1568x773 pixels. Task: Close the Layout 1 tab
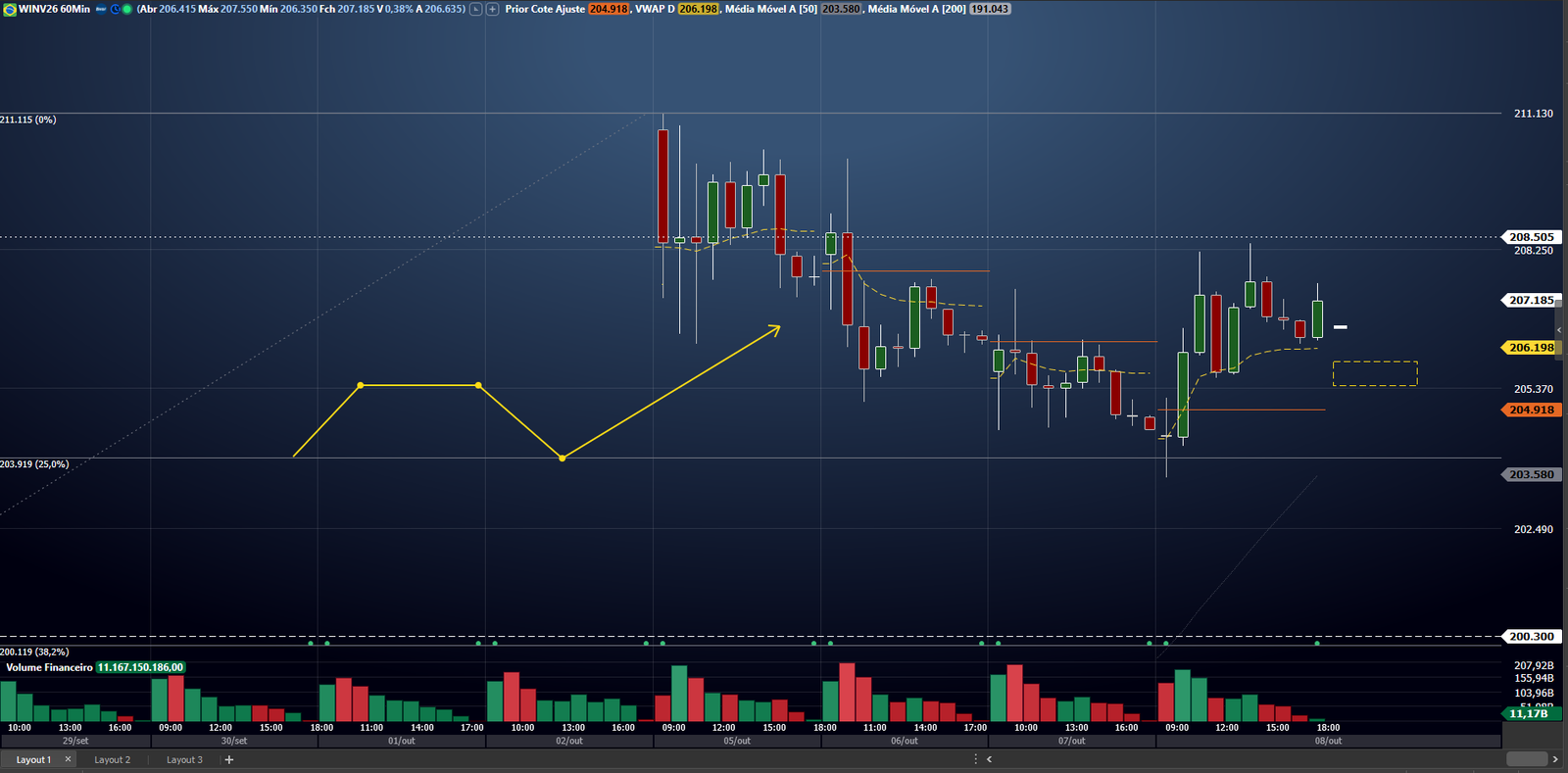(68, 759)
